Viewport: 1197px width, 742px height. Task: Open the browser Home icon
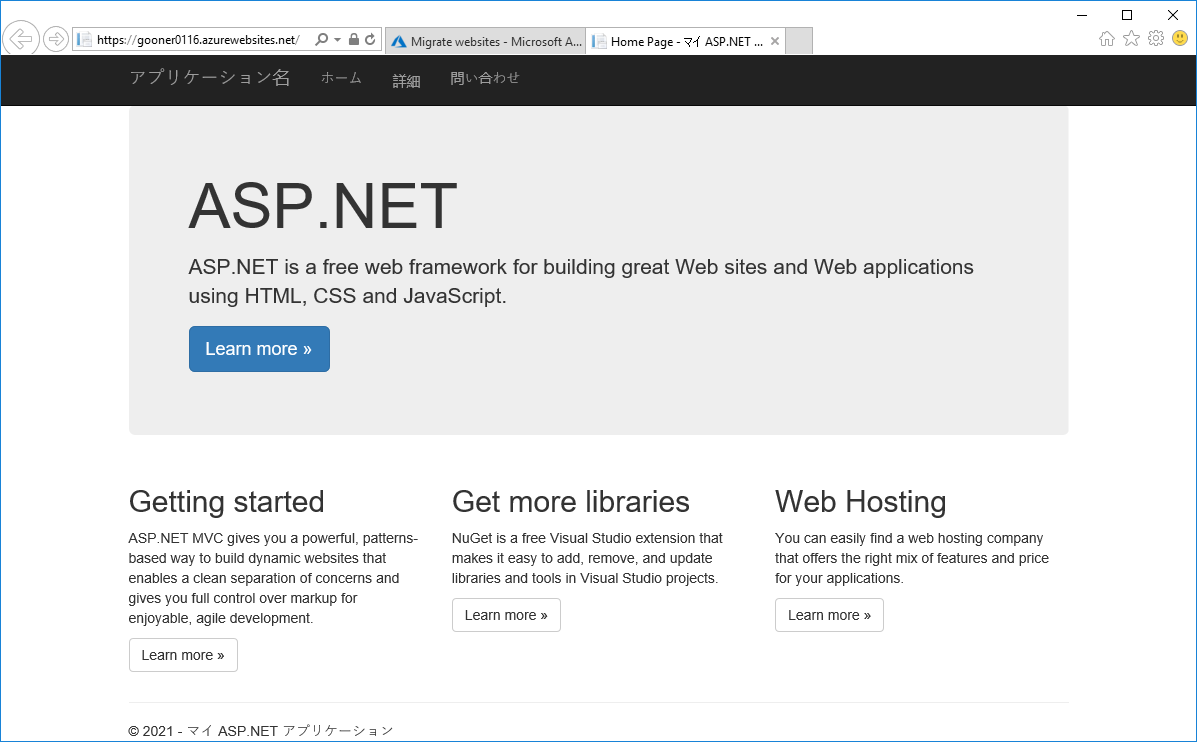1107,39
